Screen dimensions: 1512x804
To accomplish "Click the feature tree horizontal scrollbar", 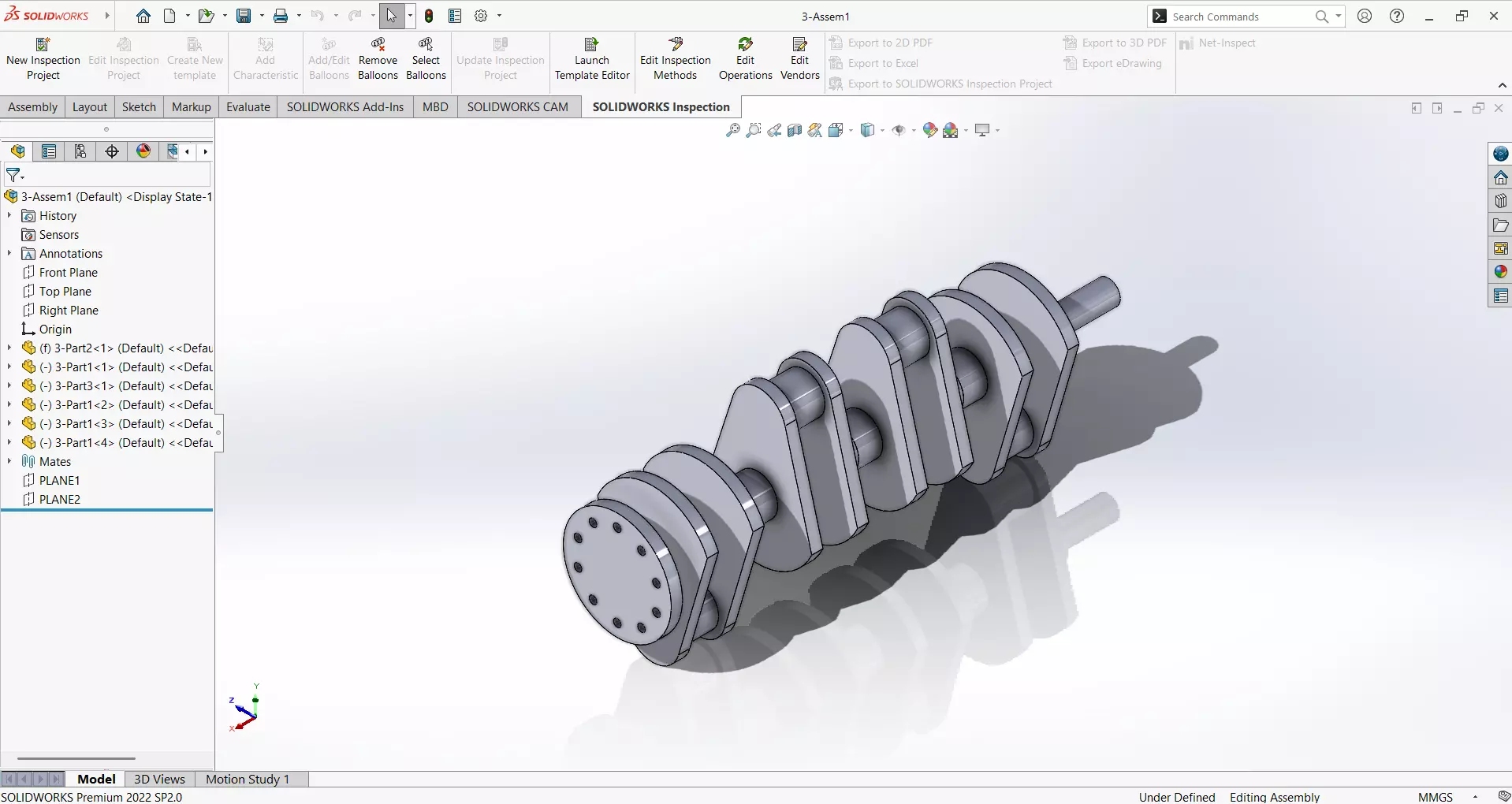I will [x=76, y=758].
